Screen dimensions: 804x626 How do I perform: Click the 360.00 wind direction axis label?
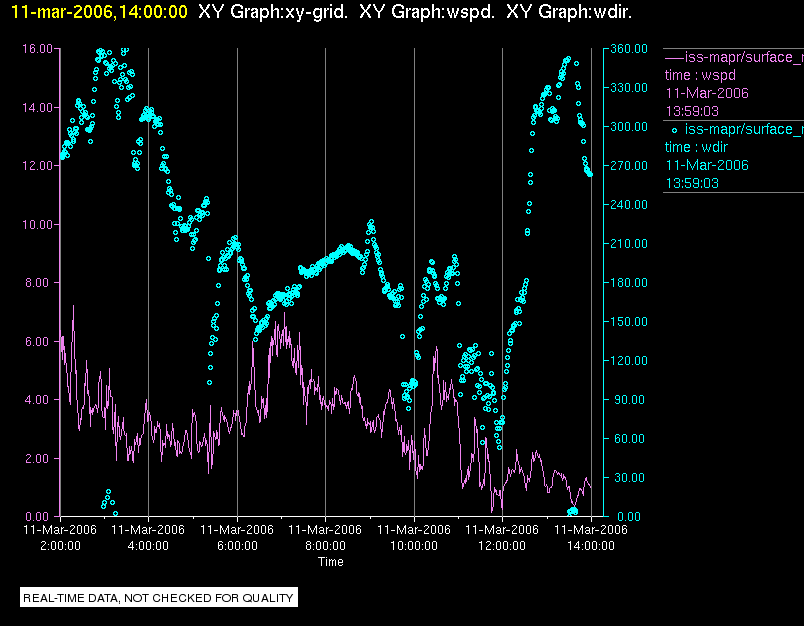pos(629,49)
